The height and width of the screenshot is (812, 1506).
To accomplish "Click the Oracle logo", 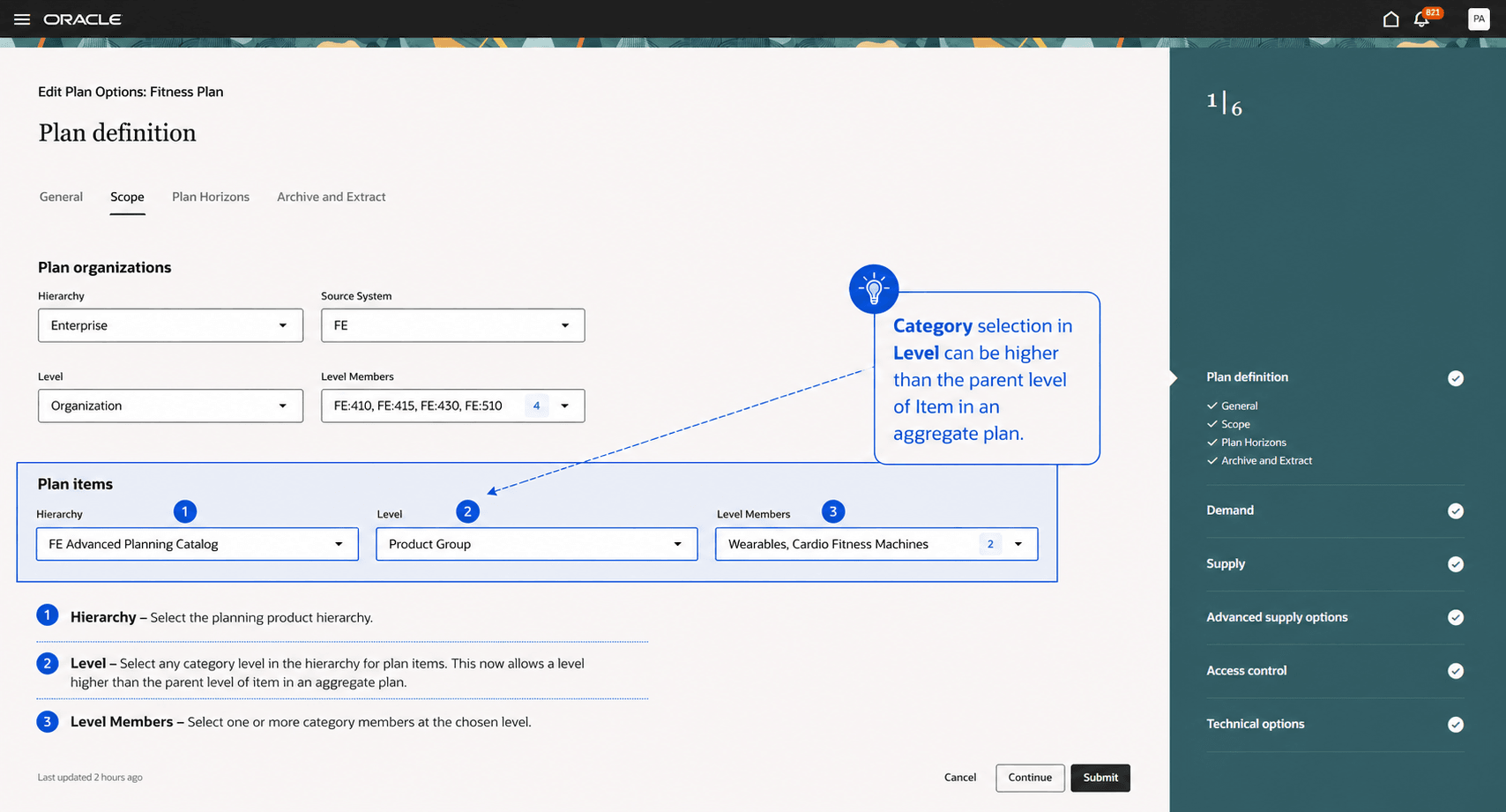I will point(82,19).
